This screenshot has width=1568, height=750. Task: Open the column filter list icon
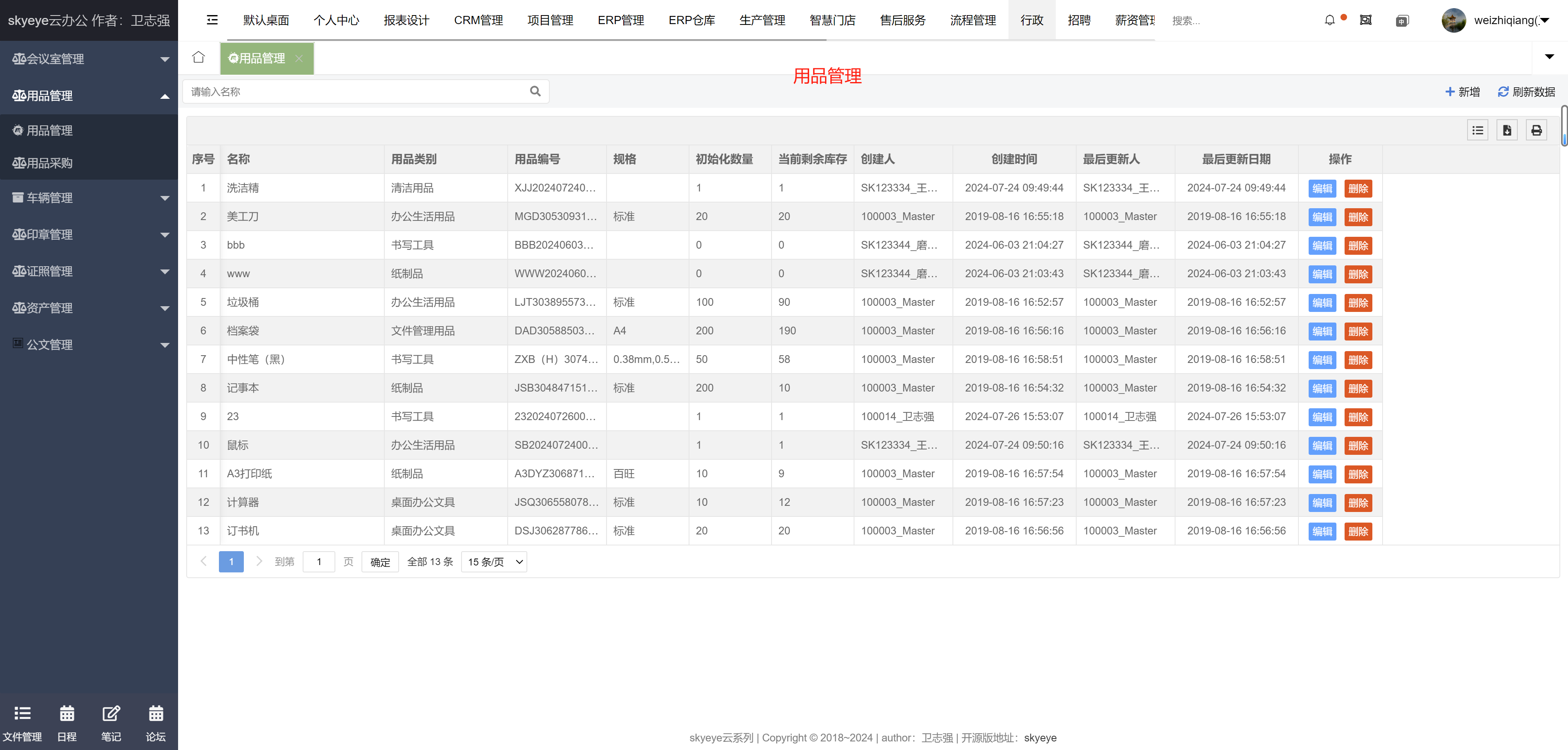click(1477, 130)
